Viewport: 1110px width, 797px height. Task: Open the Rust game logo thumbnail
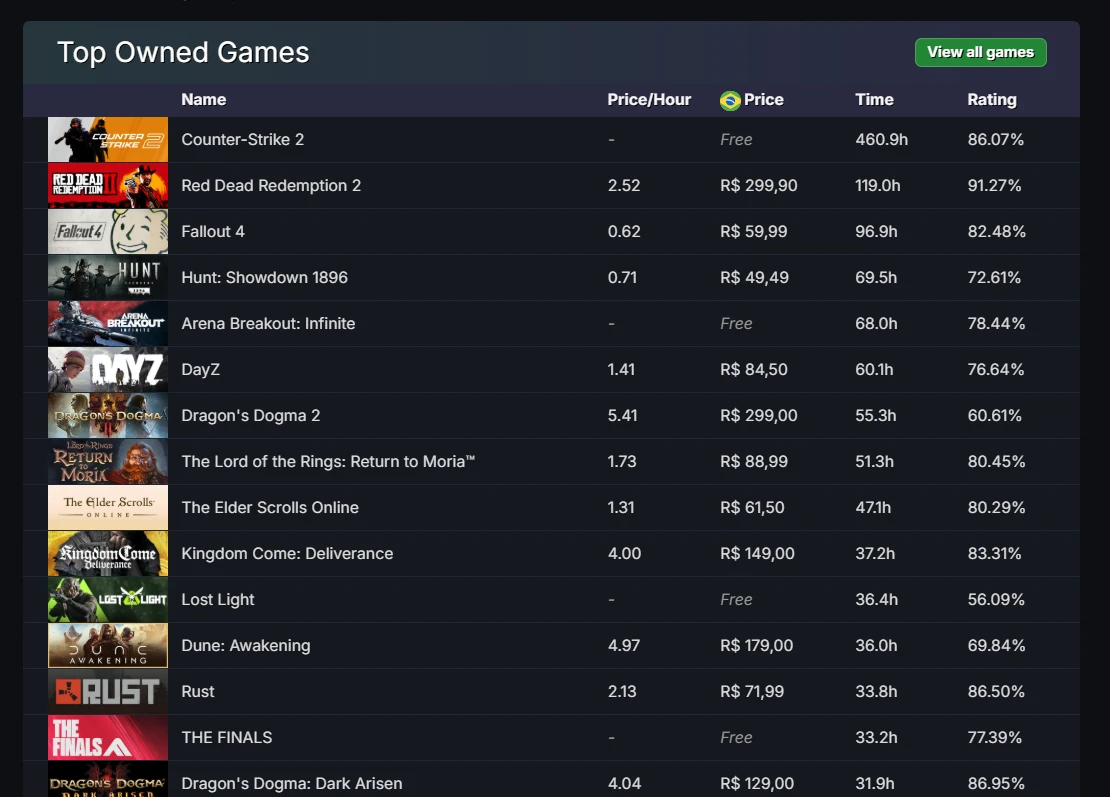click(x=108, y=692)
